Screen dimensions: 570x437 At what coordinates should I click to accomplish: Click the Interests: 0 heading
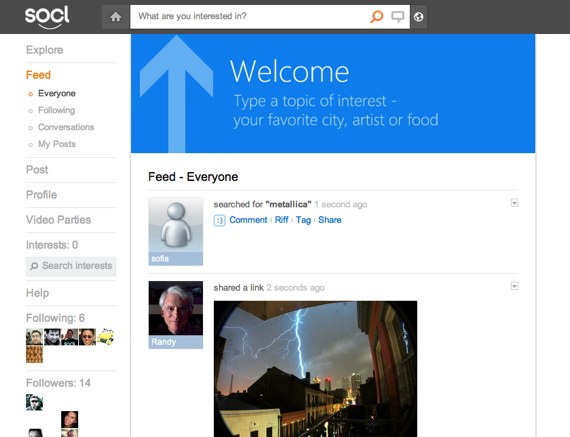pyautogui.click(x=52, y=245)
